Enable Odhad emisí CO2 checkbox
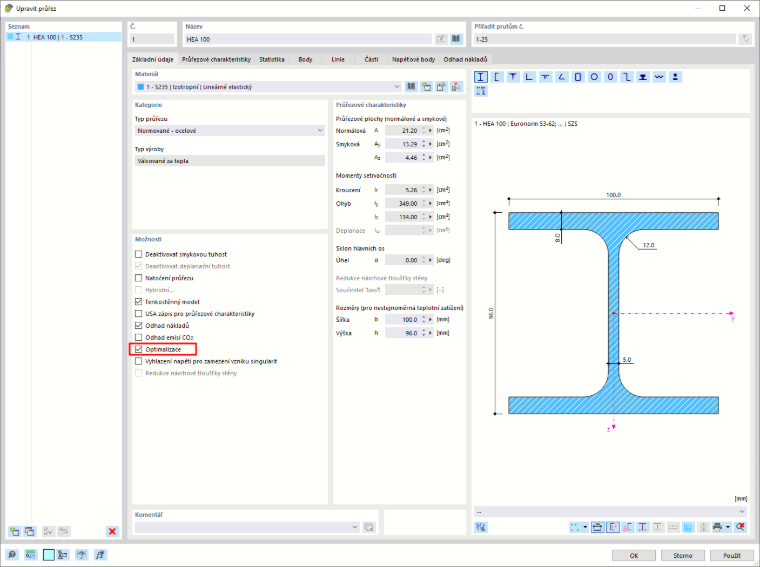The image size is (760, 567). point(139,337)
